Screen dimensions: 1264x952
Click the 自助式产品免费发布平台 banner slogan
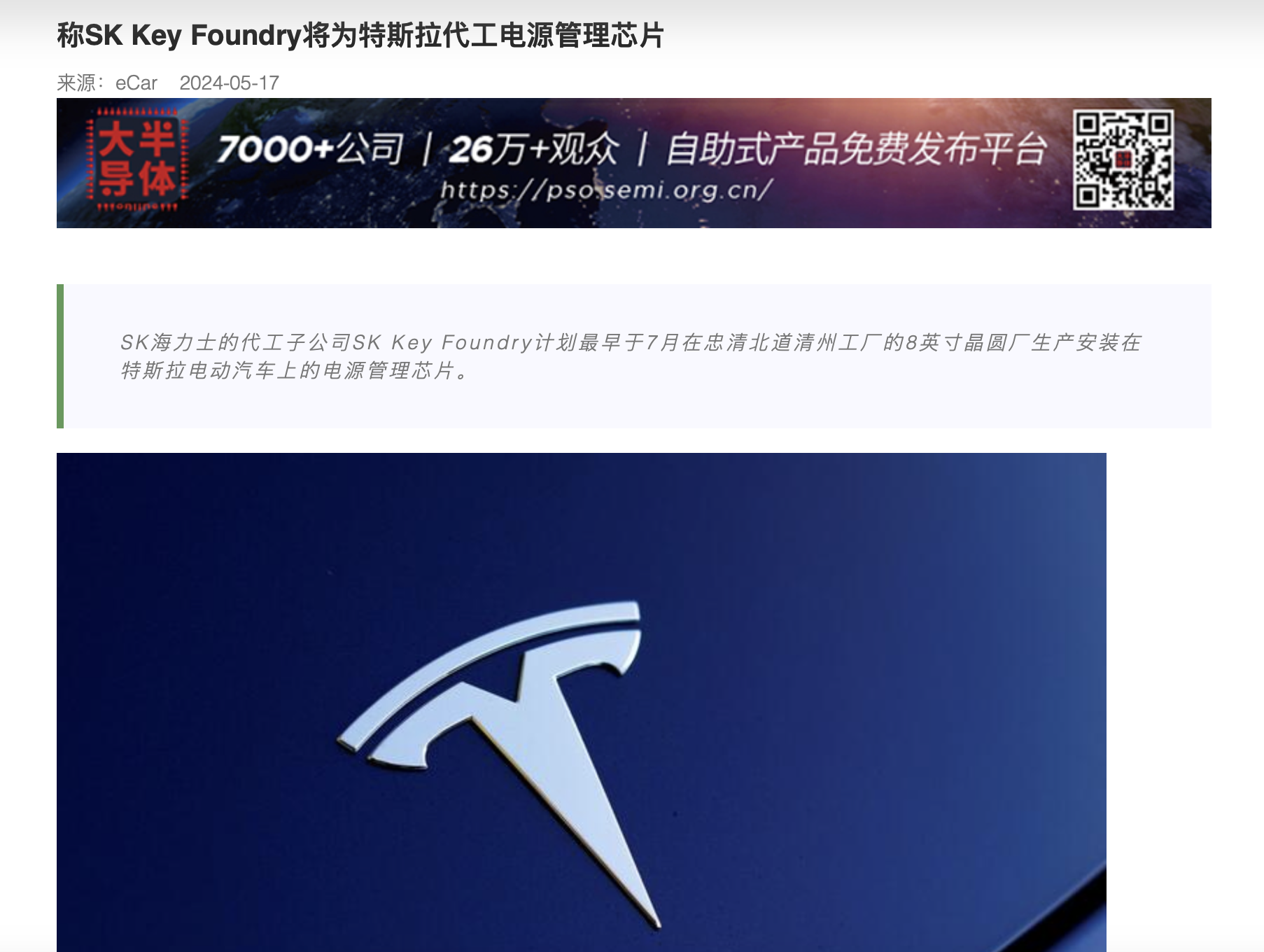coord(856,149)
